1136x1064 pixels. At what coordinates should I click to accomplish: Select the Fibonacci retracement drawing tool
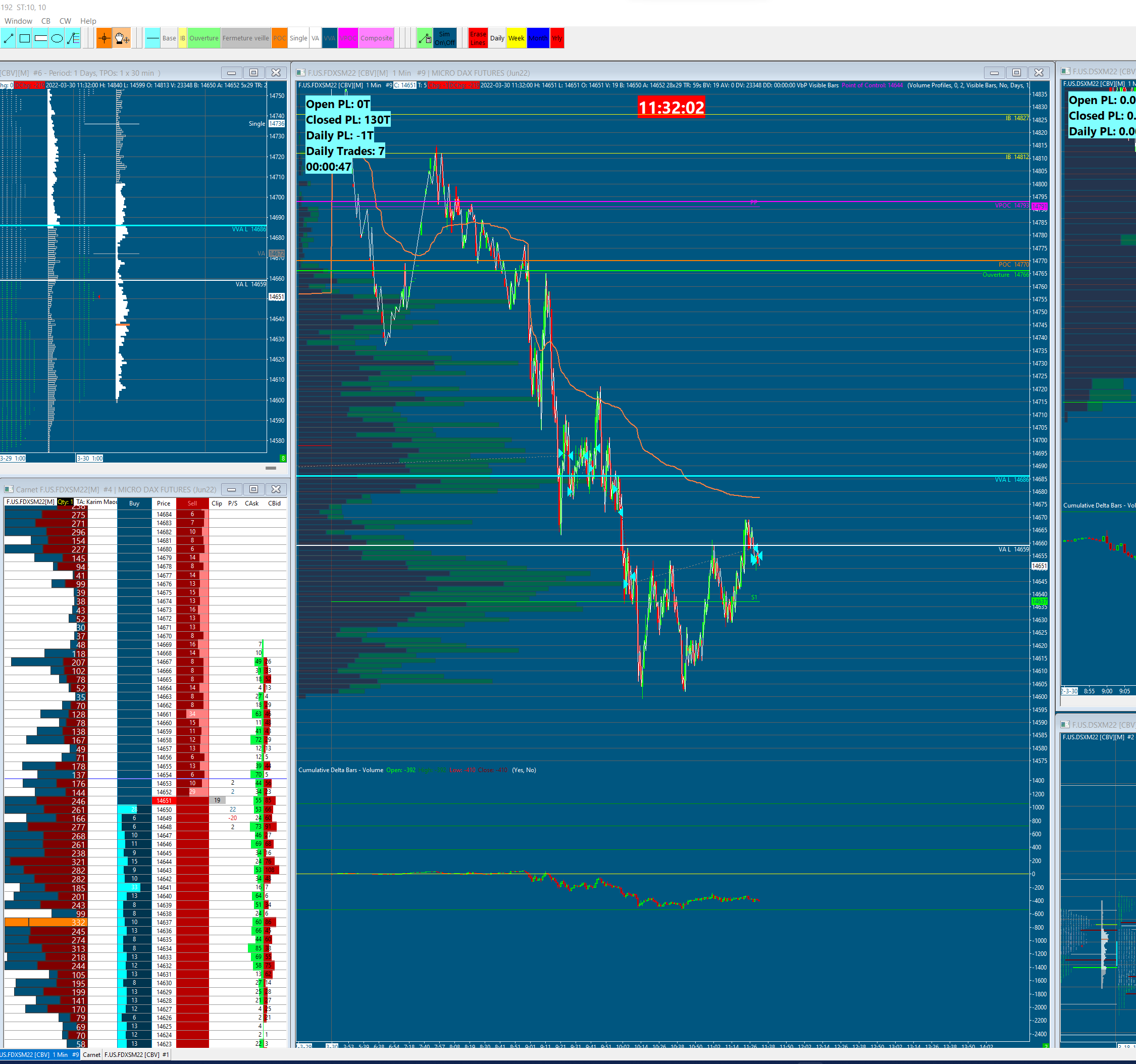(x=73, y=38)
